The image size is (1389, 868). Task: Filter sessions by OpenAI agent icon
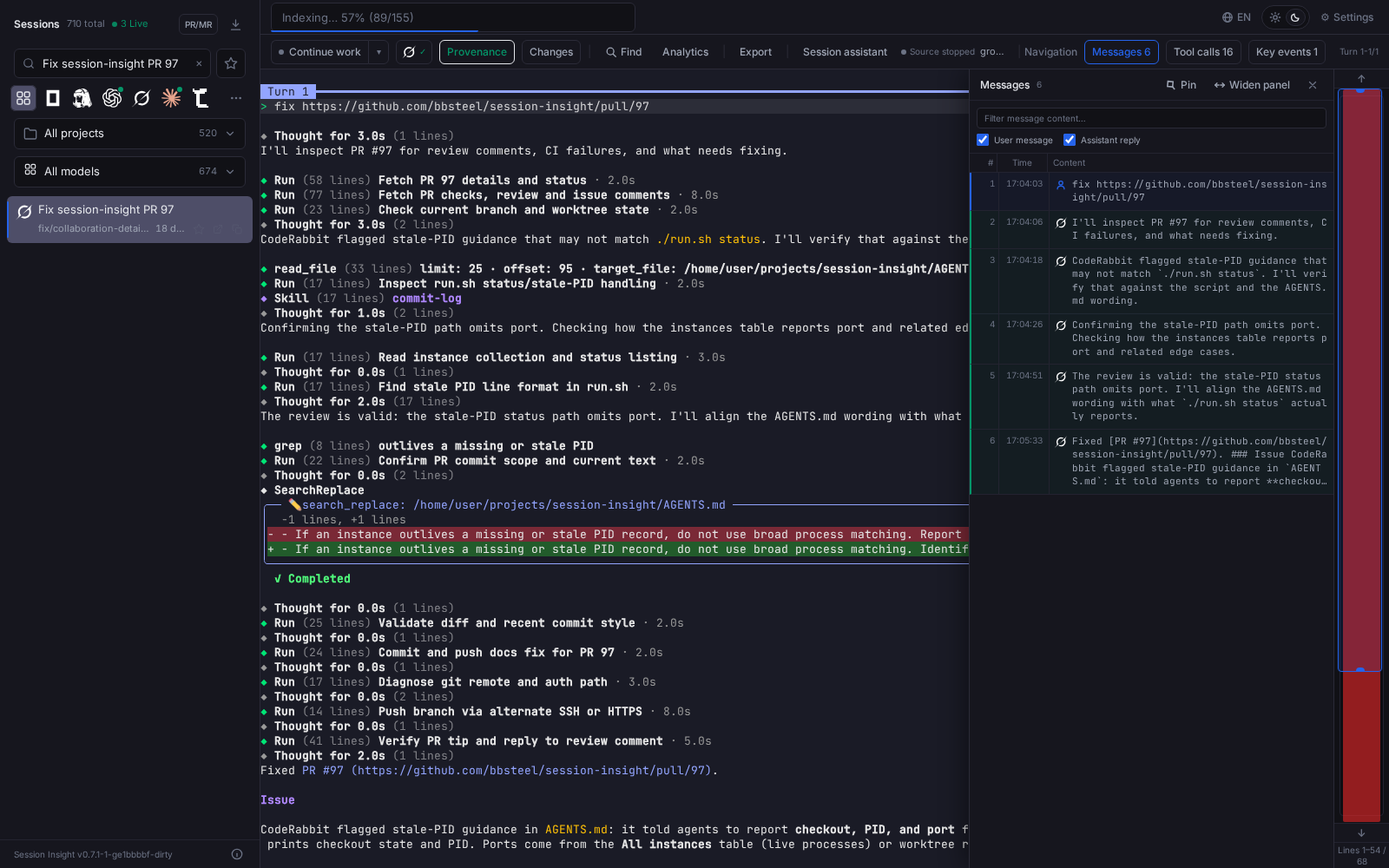point(112,98)
